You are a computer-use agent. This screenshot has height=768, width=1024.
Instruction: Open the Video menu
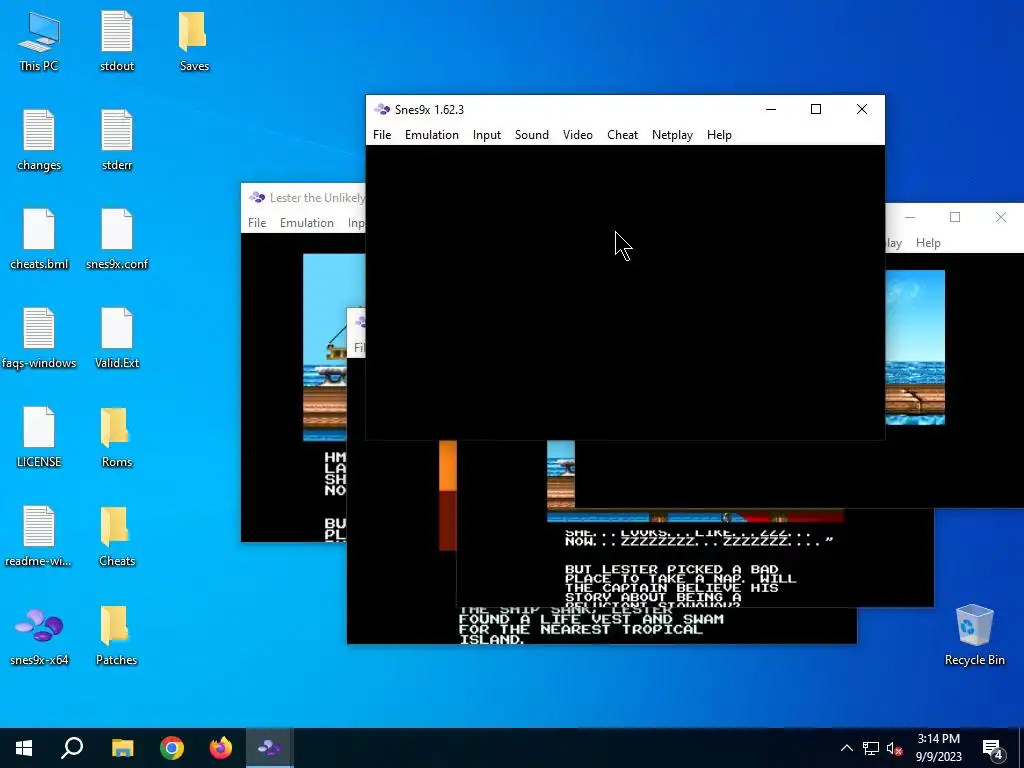[x=578, y=135]
